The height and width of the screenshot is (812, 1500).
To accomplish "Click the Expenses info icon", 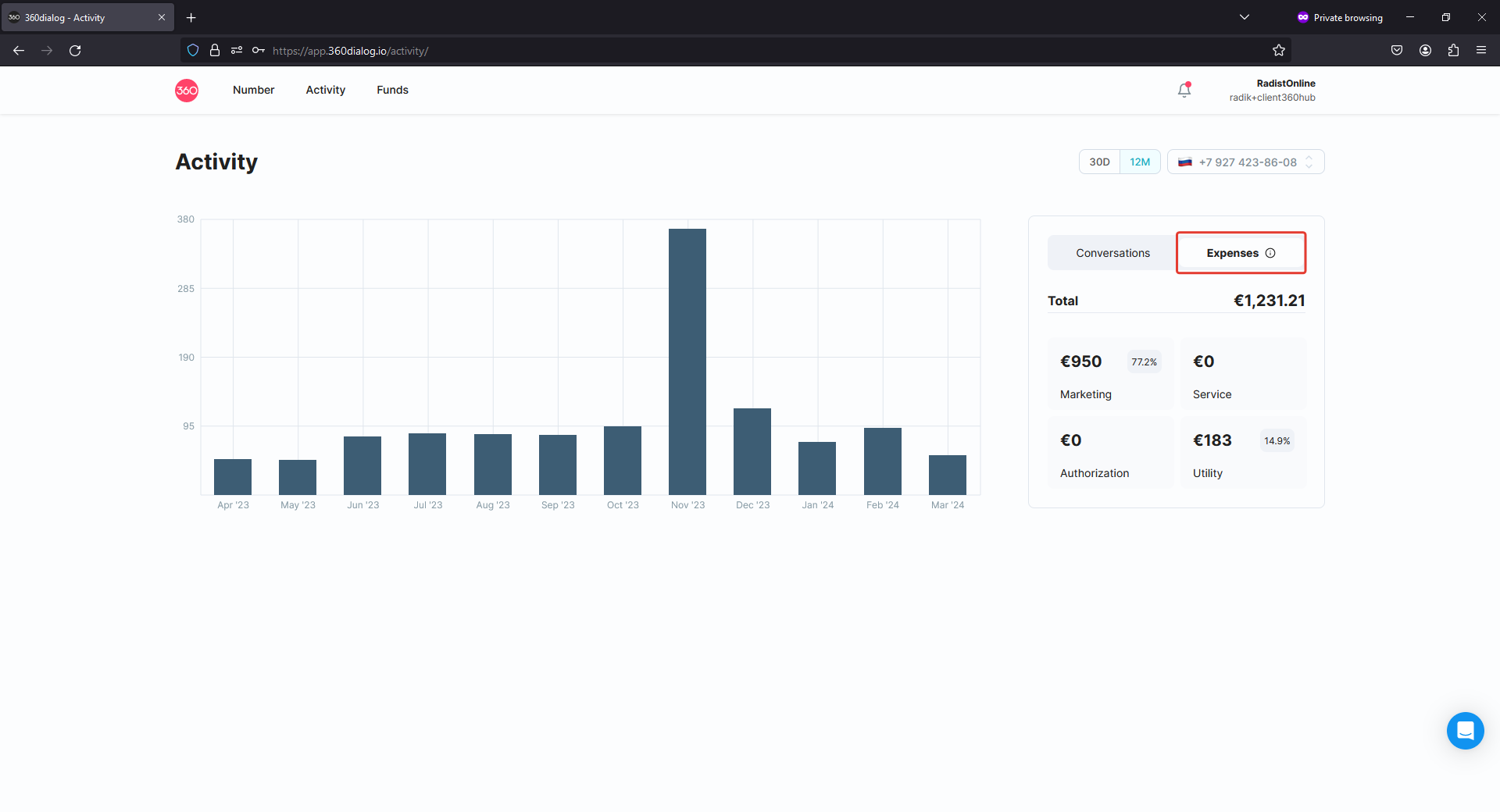I will (x=1270, y=253).
